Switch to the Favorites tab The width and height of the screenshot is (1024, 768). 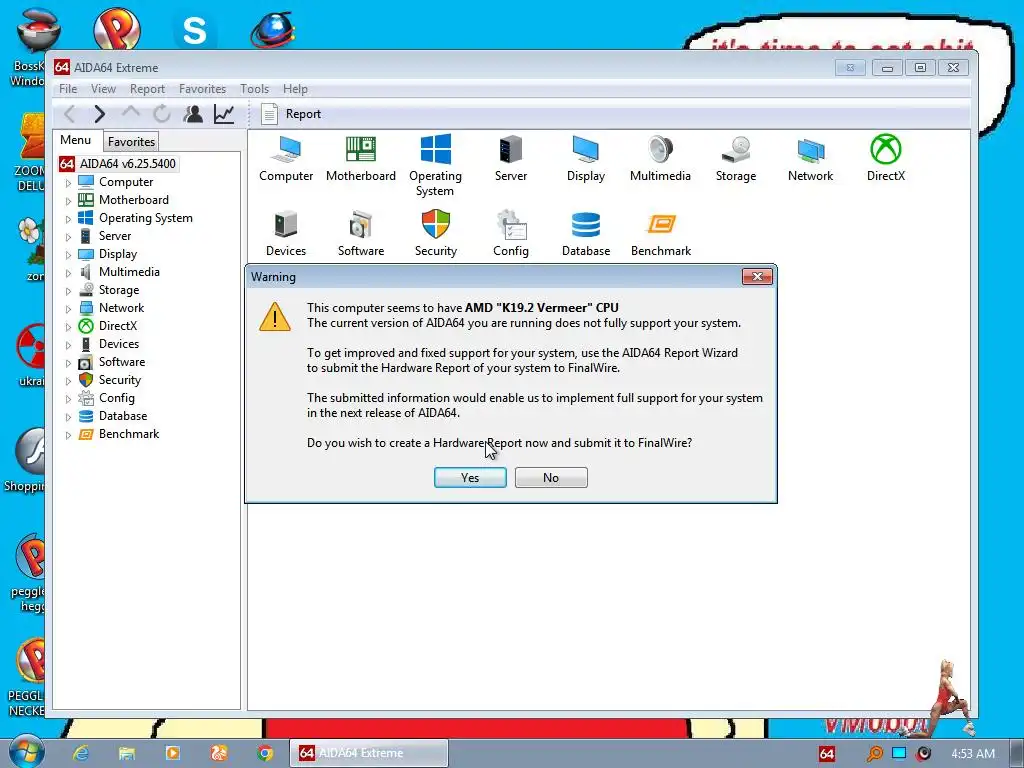tap(131, 142)
